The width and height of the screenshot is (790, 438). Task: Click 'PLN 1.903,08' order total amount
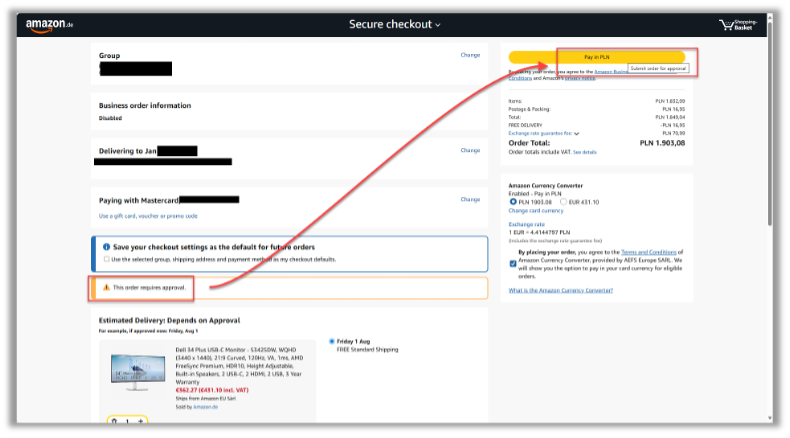(662, 143)
